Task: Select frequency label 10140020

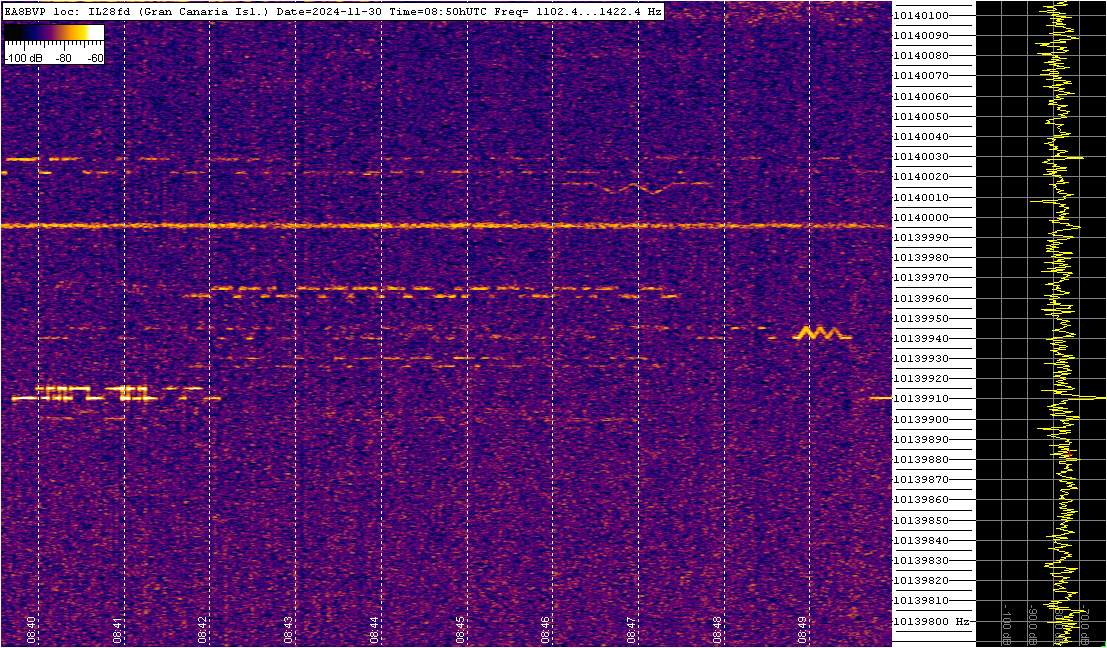Action: tap(921, 177)
